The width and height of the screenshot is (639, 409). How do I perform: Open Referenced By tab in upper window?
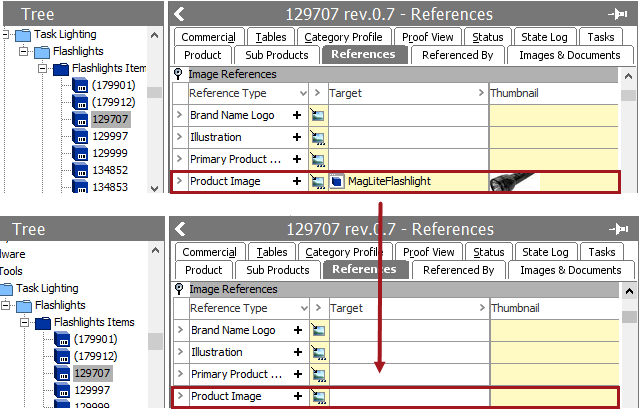458,55
